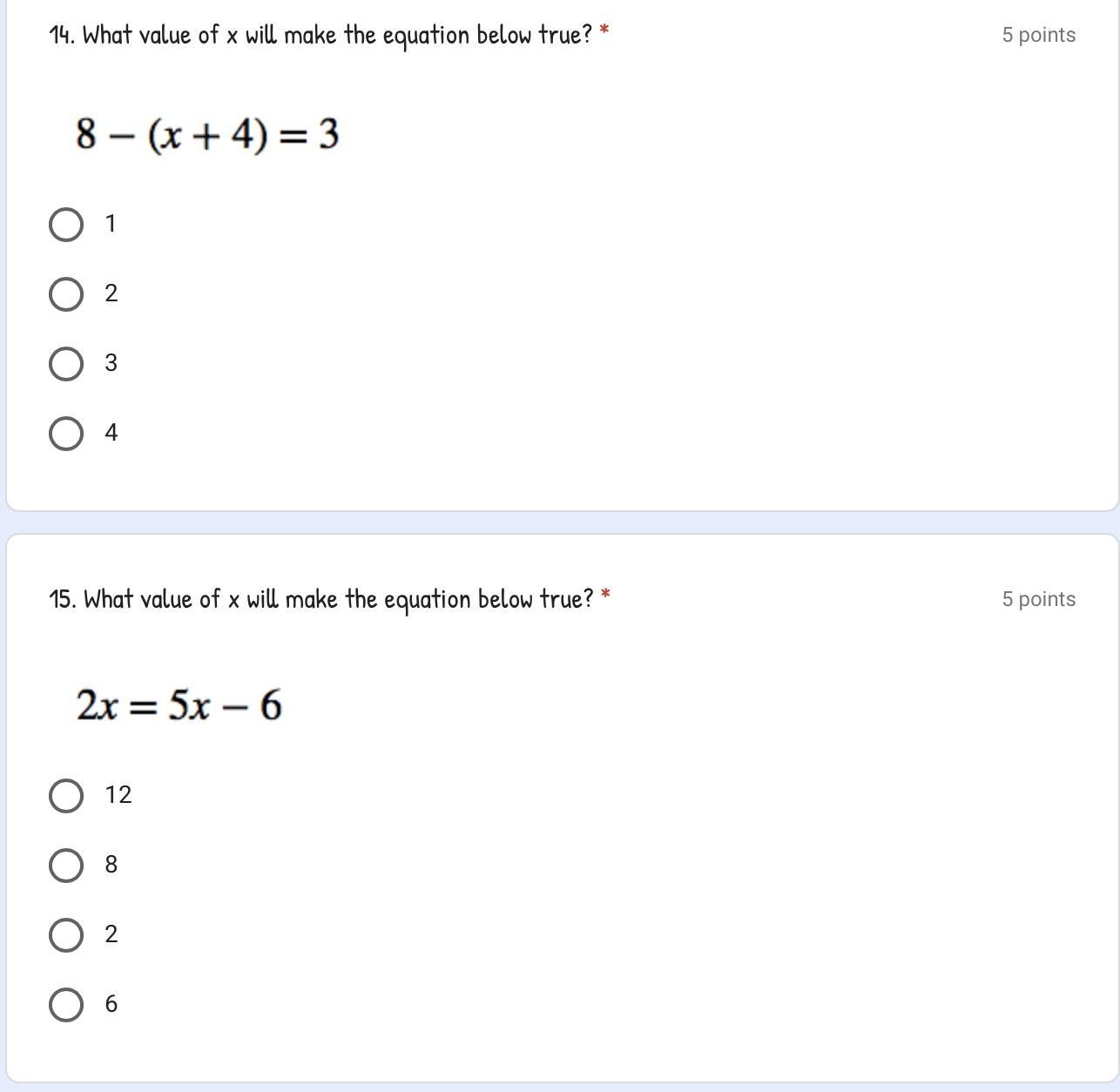
Task: Click the question 14 title text
Action: (x=320, y=36)
